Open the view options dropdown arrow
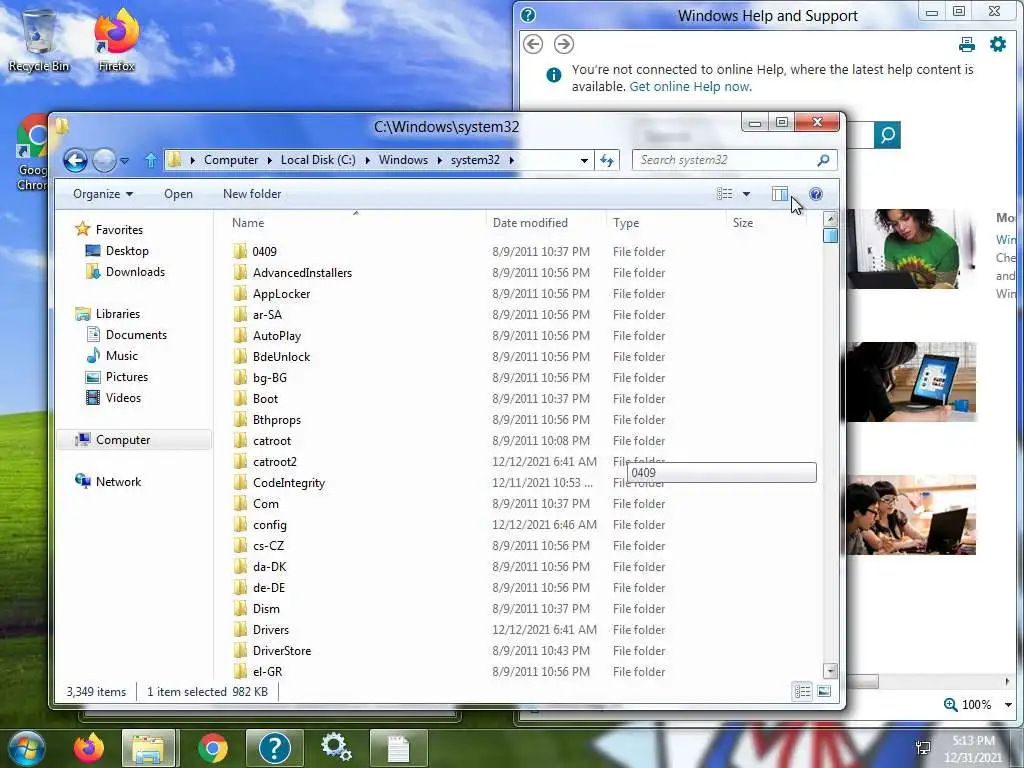The width and height of the screenshot is (1024, 768). click(746, 194)
